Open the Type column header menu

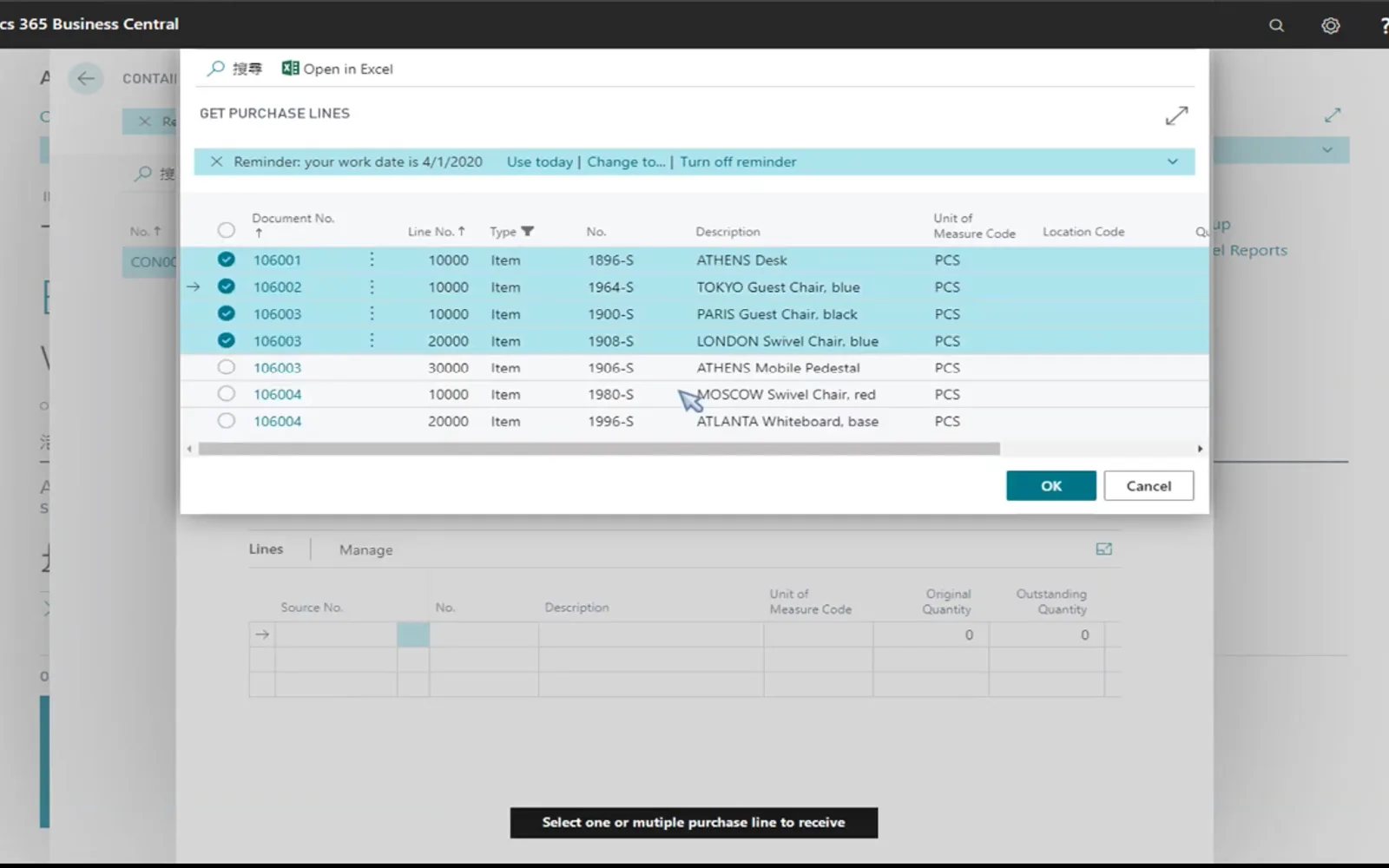pos(503,232)
